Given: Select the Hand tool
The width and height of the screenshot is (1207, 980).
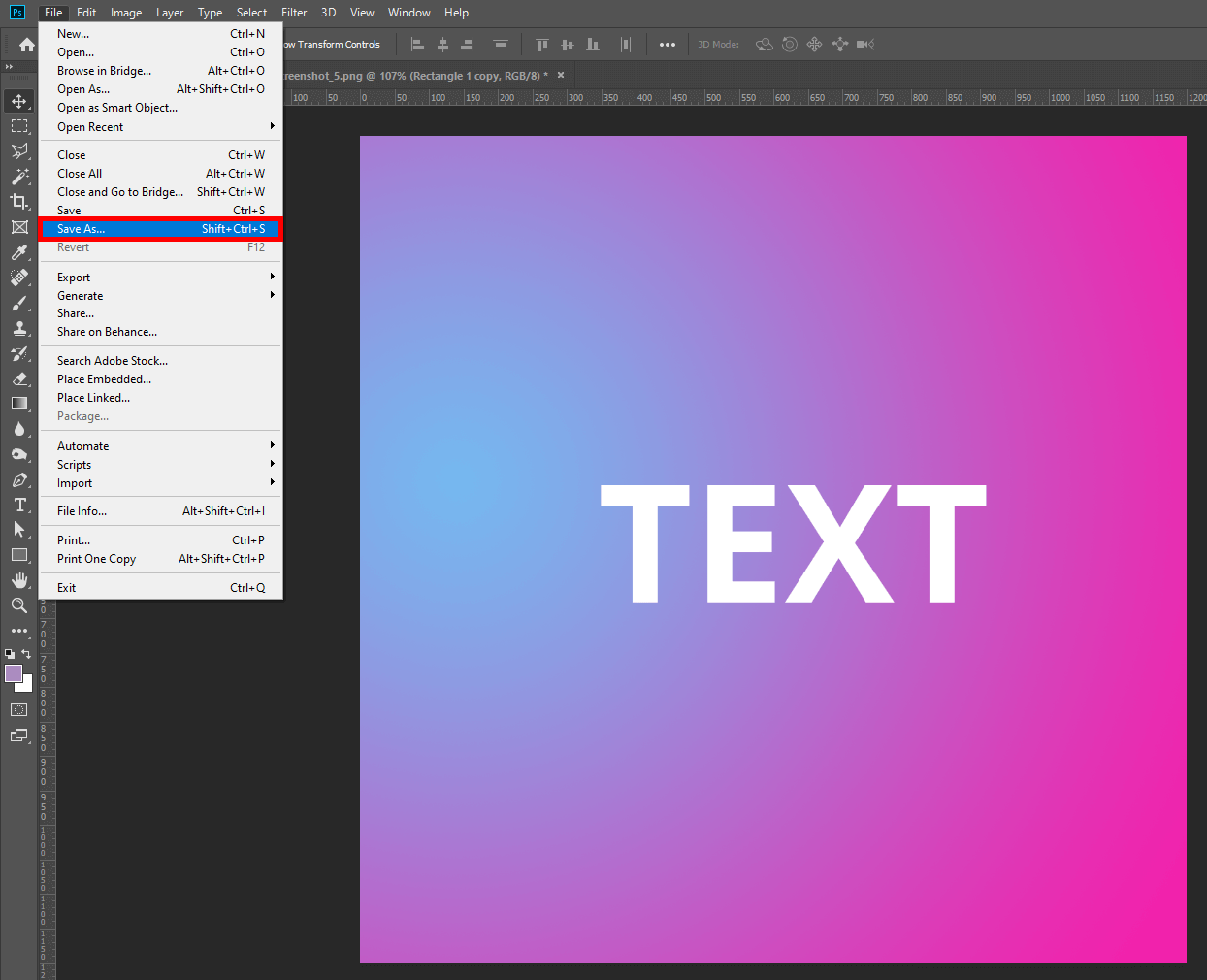Looking at the screenshot, I should click(18, 580).
